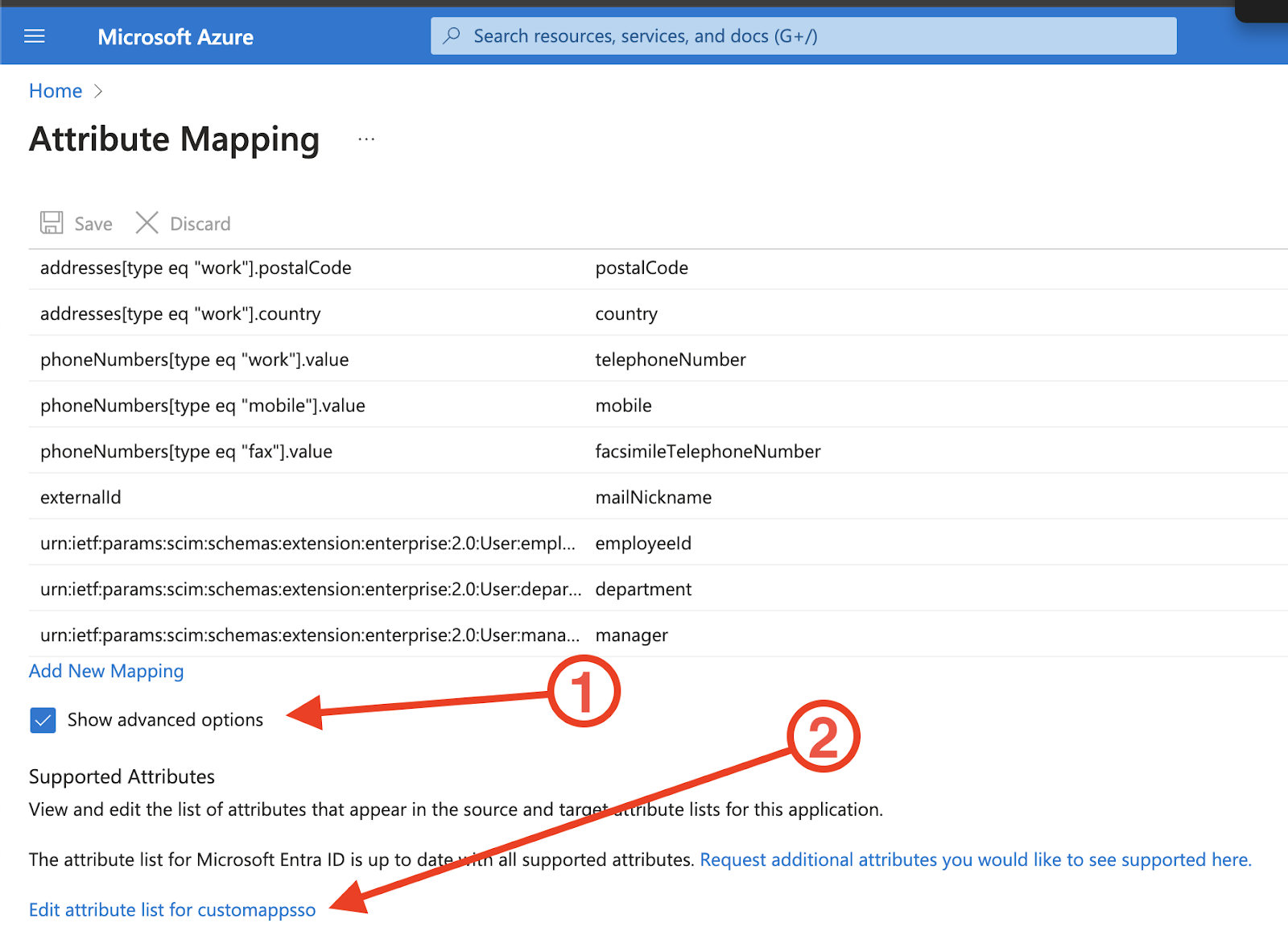
Task: Click the search magnifier icon
Action: [452, 35]
